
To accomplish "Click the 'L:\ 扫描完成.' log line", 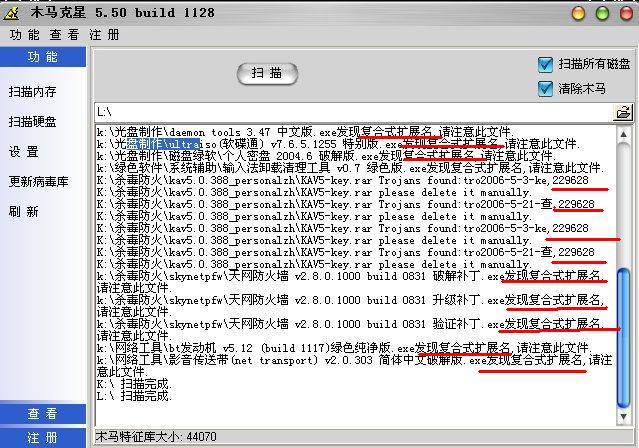I will pyautogui.click(x=134, y=396).
